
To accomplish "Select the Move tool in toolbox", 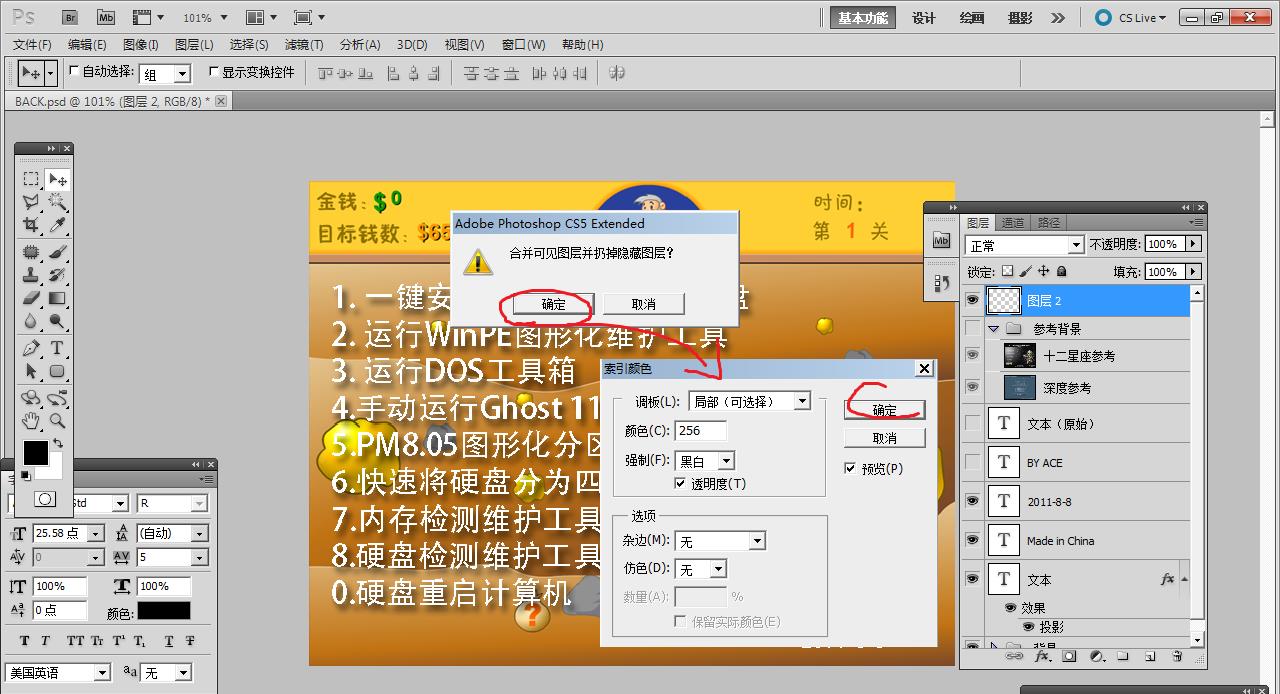I will pos(57,179).
